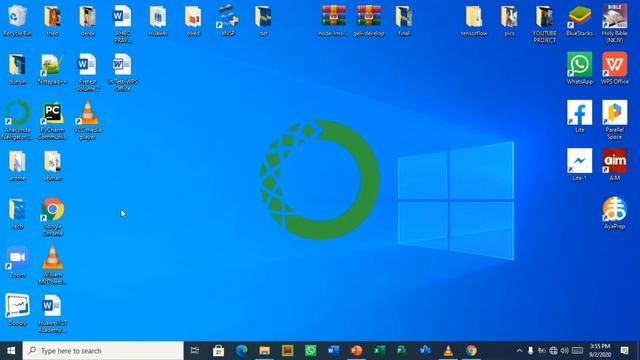640x360 pixels.
Task: Open the WPS Office desktop shortcut
Action: (x=615, y=68)
